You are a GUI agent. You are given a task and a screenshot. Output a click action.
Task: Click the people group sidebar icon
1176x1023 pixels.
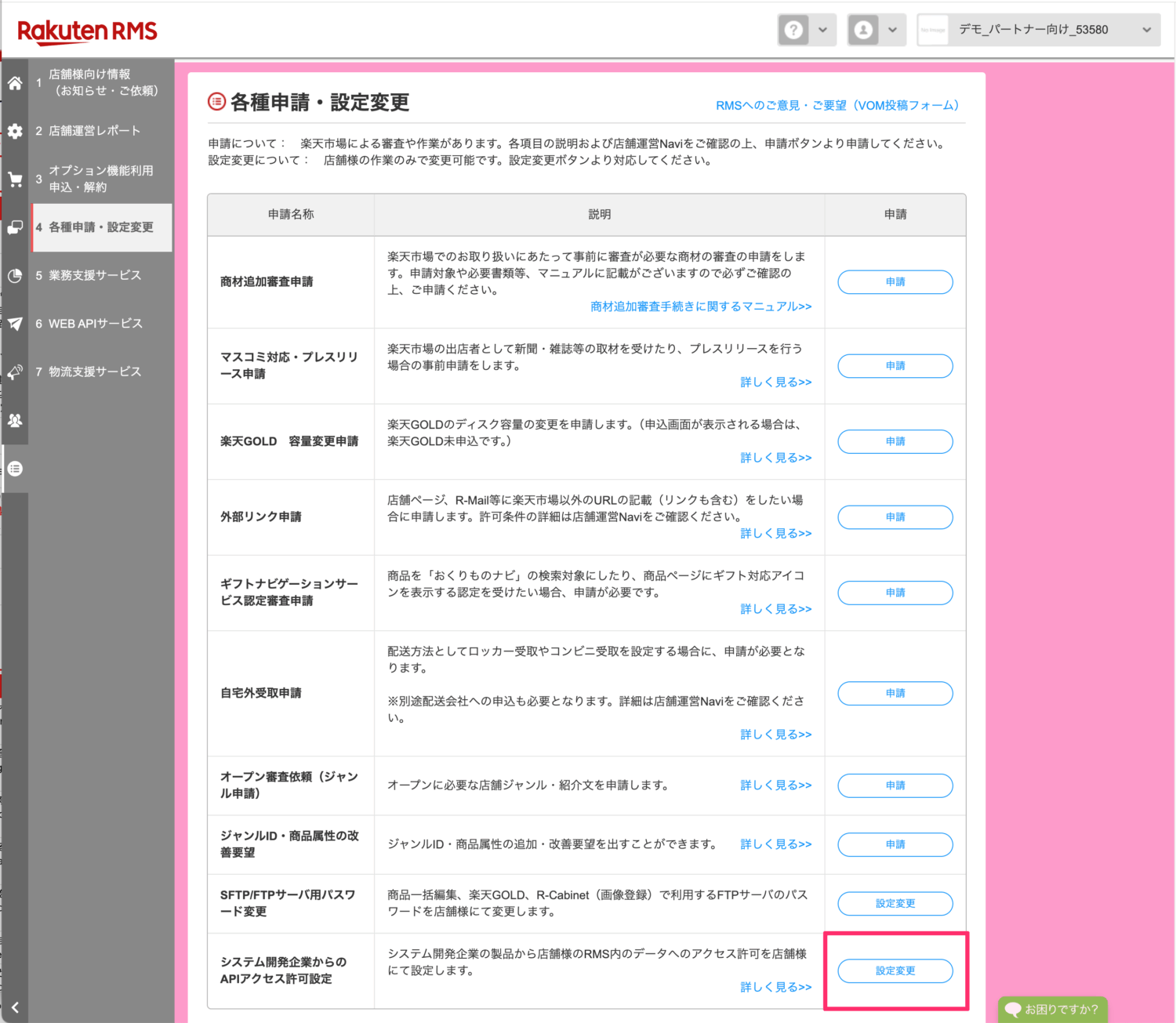tap(15, 421)
